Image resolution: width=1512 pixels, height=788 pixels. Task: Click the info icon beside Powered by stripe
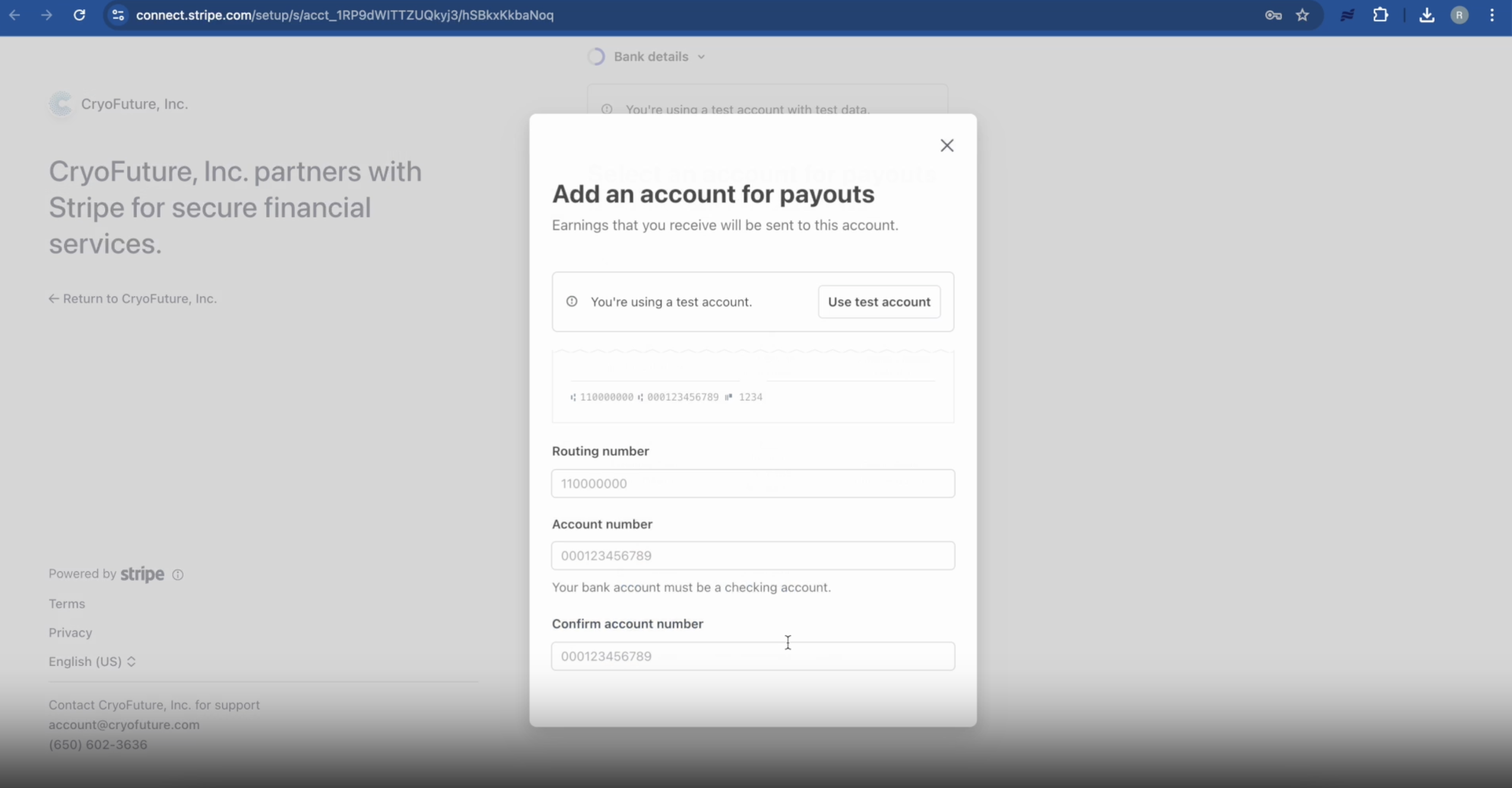click(x=178, y=574)
